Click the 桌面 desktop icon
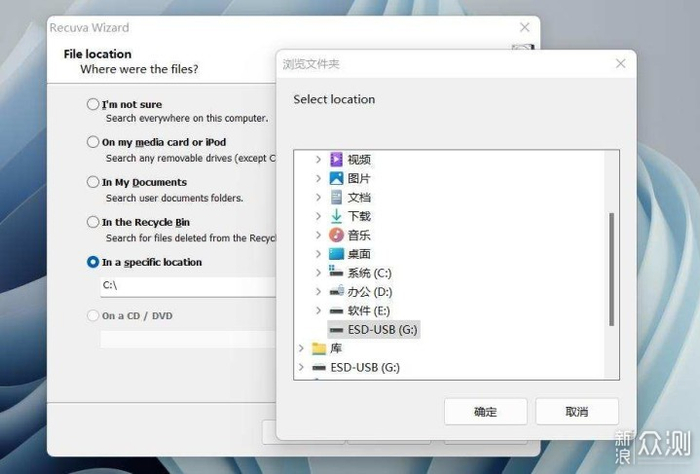Viewport: 700px width, 474px height. [x=336, y=254]
